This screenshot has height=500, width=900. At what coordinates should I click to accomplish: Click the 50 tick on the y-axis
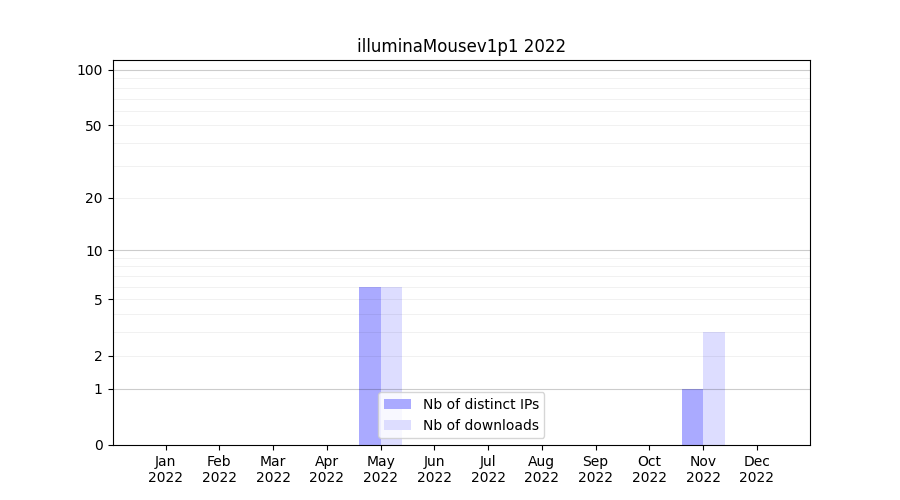[94, 126]
